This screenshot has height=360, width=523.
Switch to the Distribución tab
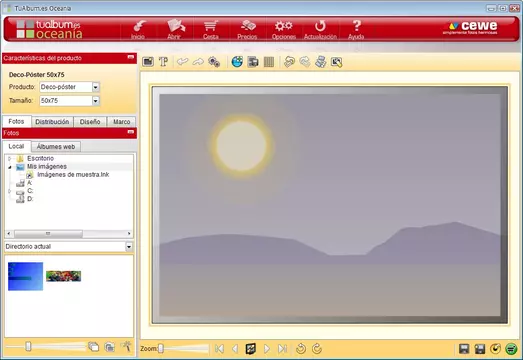(x=52, y=122)
